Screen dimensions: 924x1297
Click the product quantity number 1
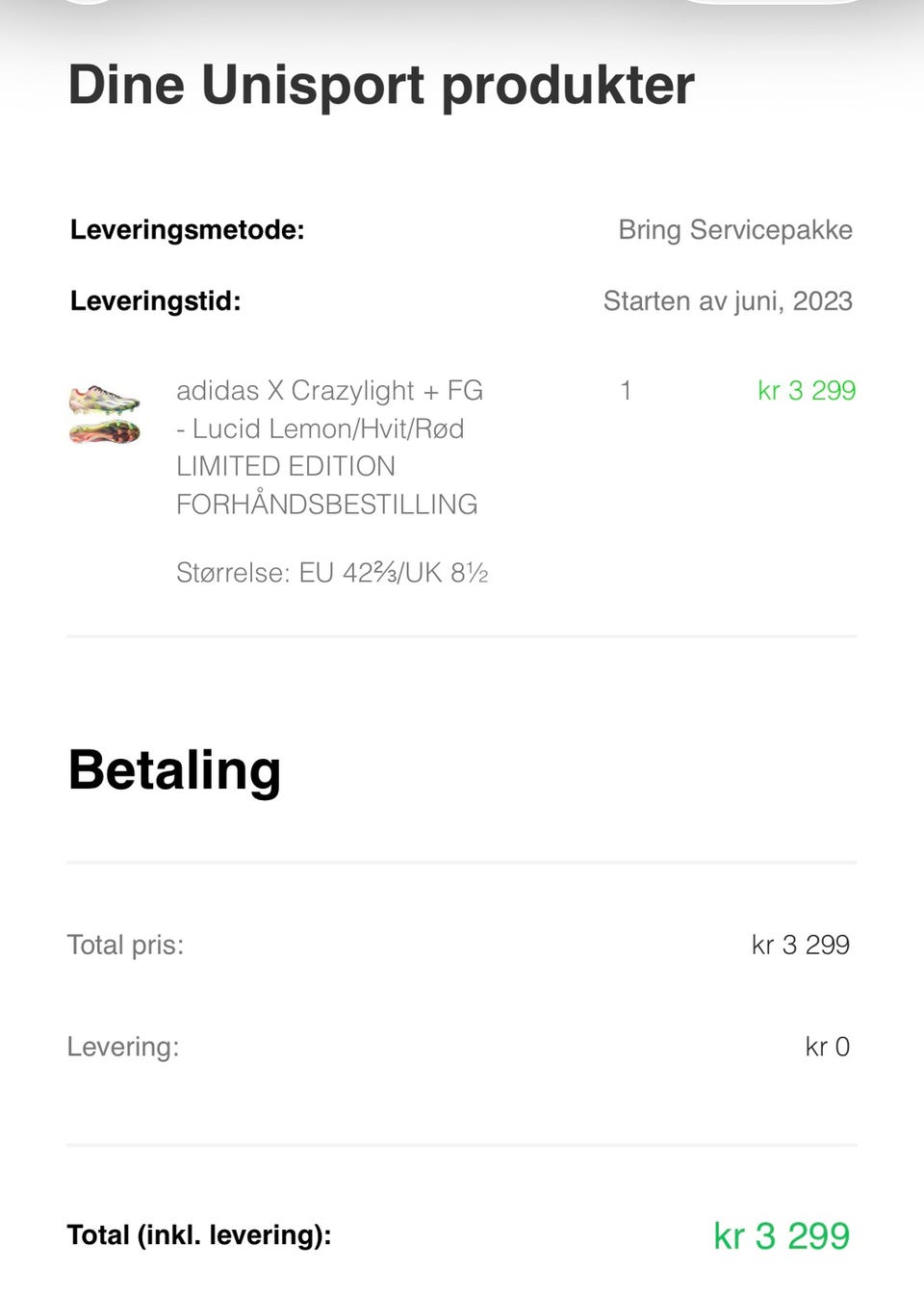coord(626,391)
